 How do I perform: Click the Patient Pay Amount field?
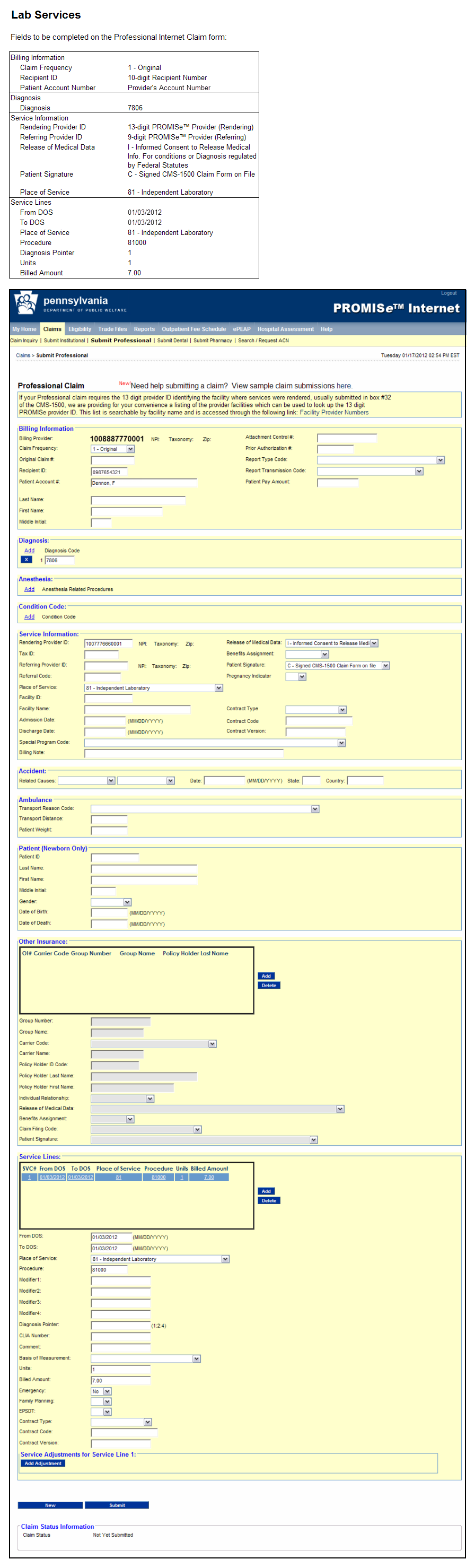pyautogui.click(x=338, y=483)
